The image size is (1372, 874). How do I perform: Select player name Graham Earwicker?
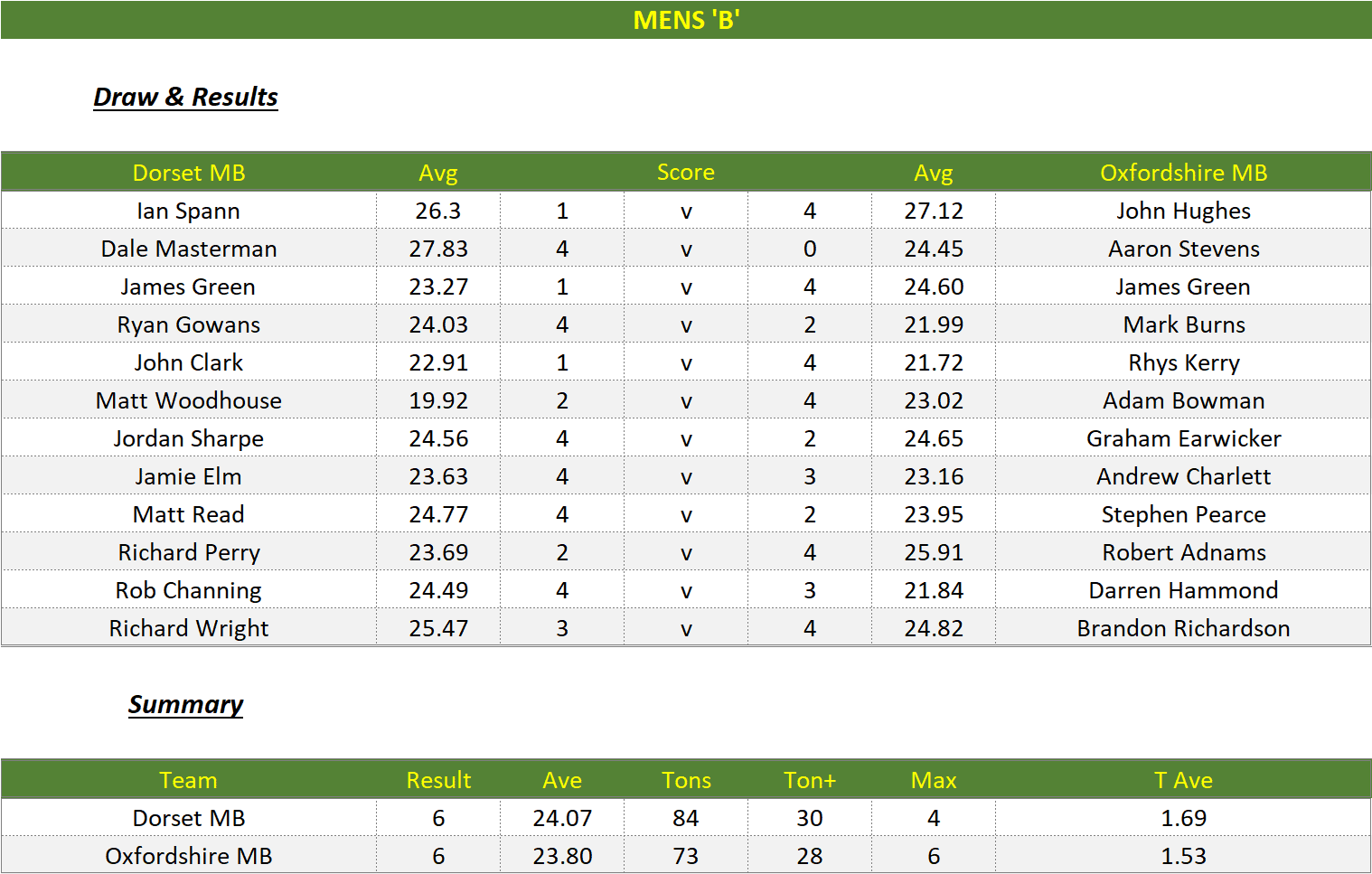[x=1183, y=438]
